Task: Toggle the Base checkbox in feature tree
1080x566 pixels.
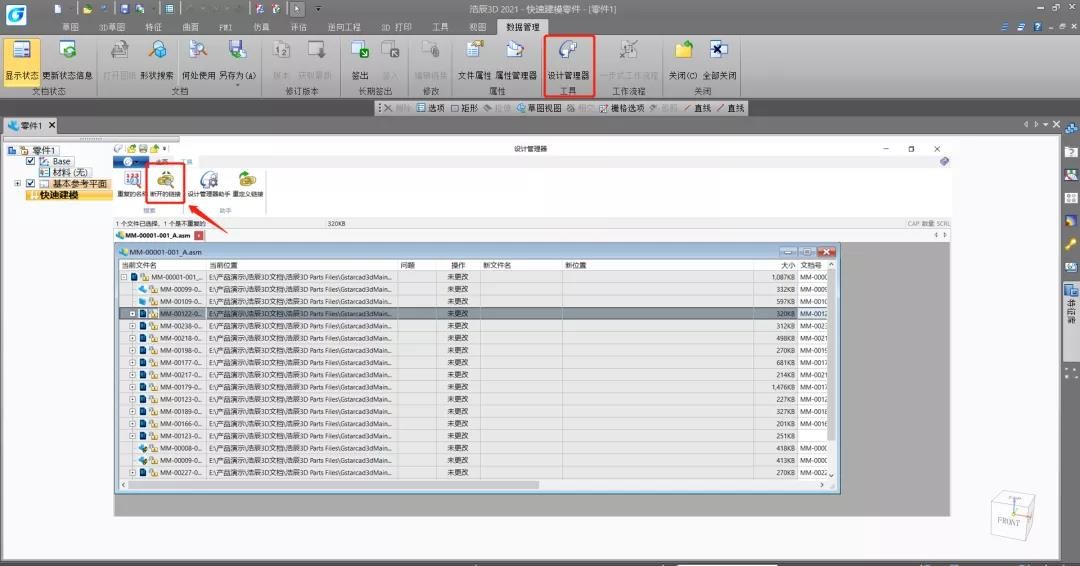Action: (30, 161)
